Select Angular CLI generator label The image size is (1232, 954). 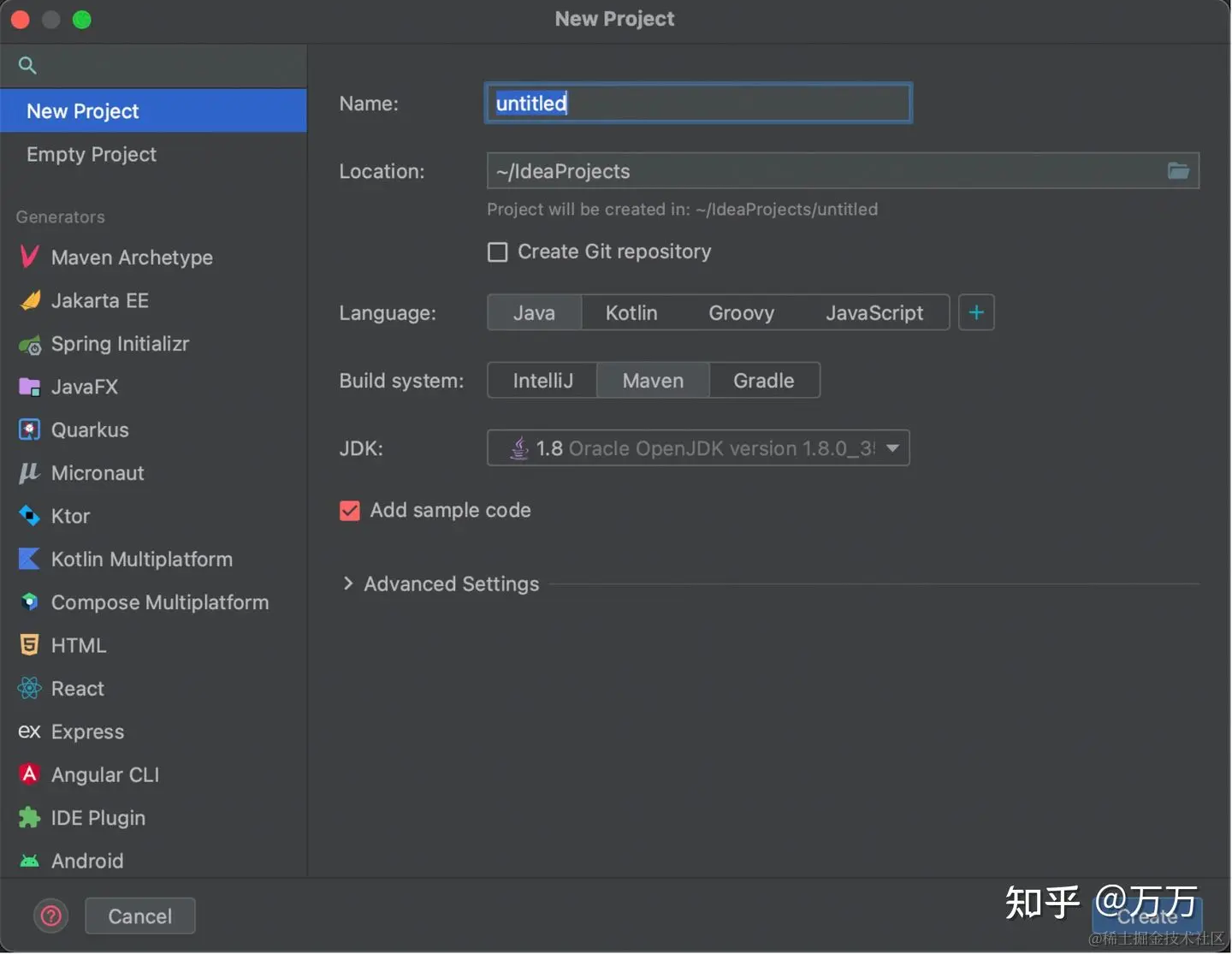click(x=105, y=775)
